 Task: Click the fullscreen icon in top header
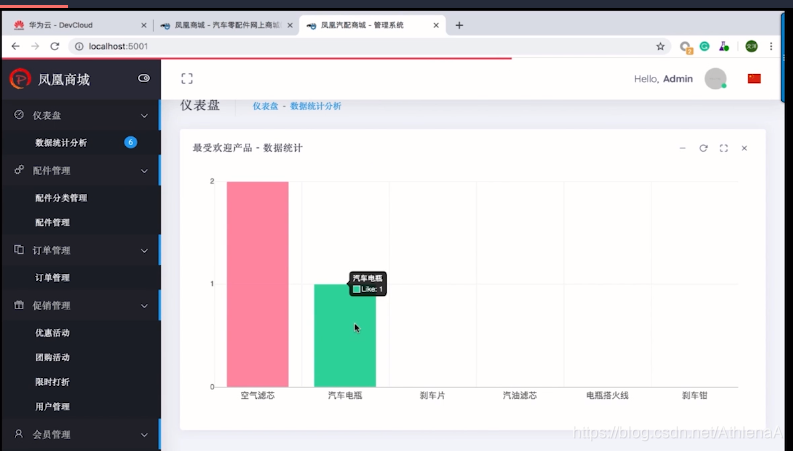pyautogui.click(x=187, y=78)
